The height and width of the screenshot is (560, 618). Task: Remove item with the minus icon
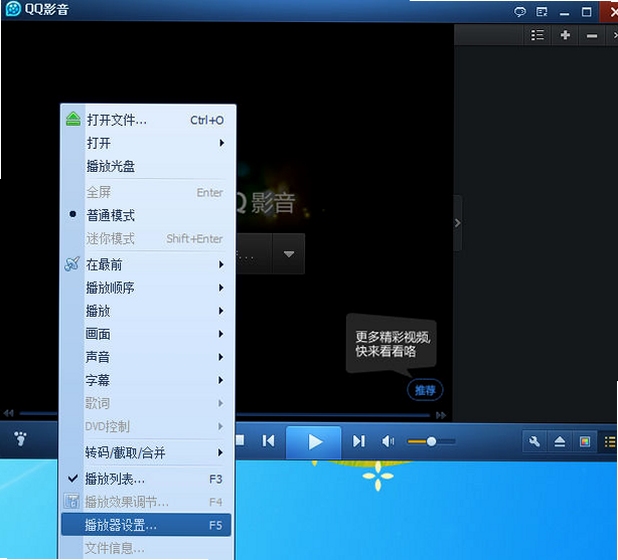click(x=592, y=36)
